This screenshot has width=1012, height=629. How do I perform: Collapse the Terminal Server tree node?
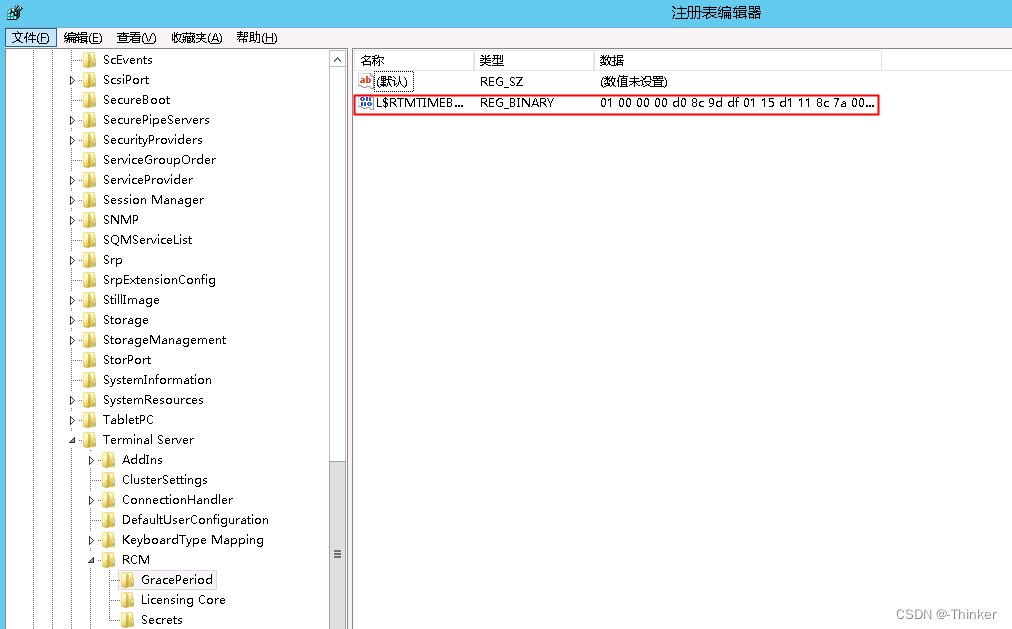click(x=71, y=439)
